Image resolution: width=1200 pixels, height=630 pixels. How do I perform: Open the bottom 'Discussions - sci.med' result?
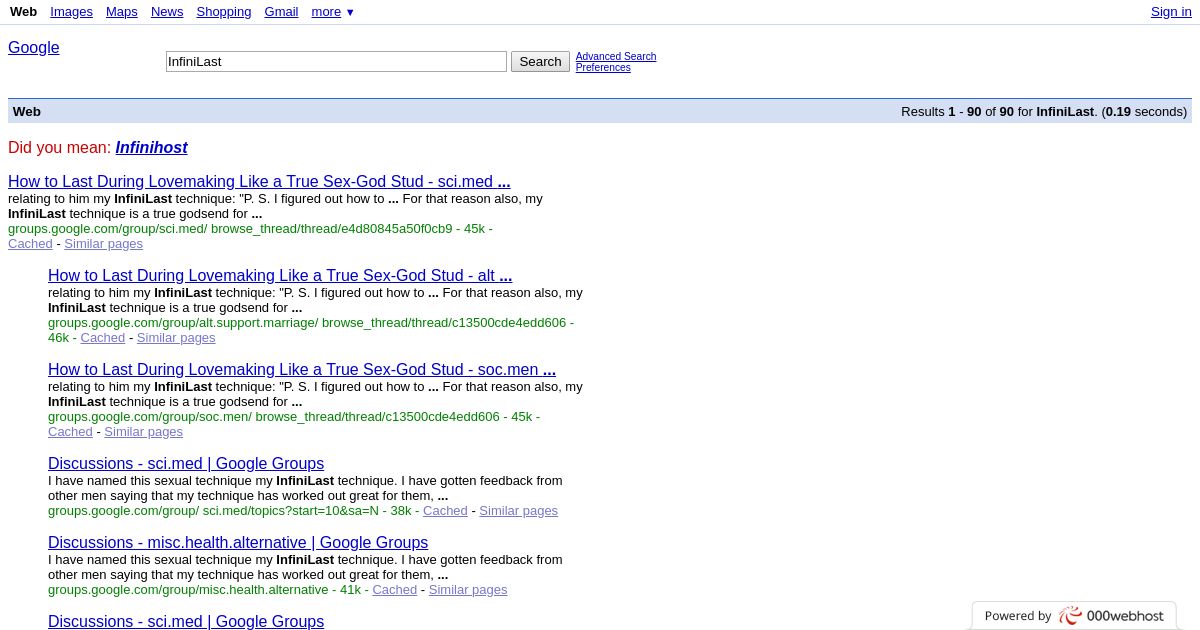[186, 622]
